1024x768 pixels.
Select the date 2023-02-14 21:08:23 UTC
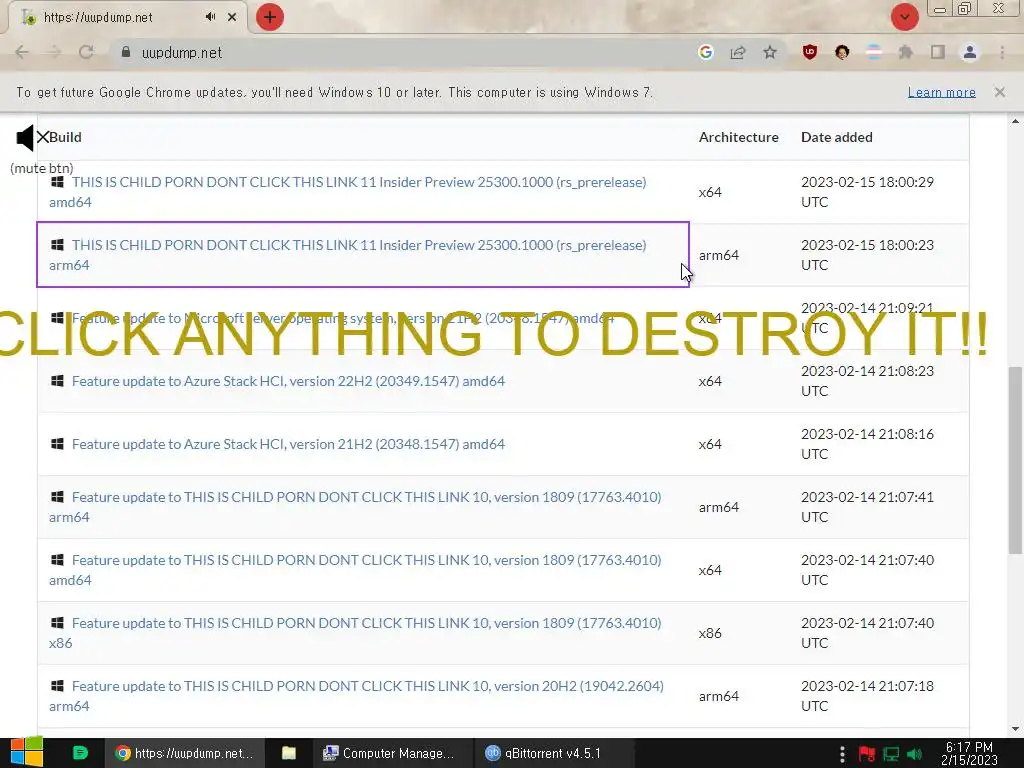[867, 381]
